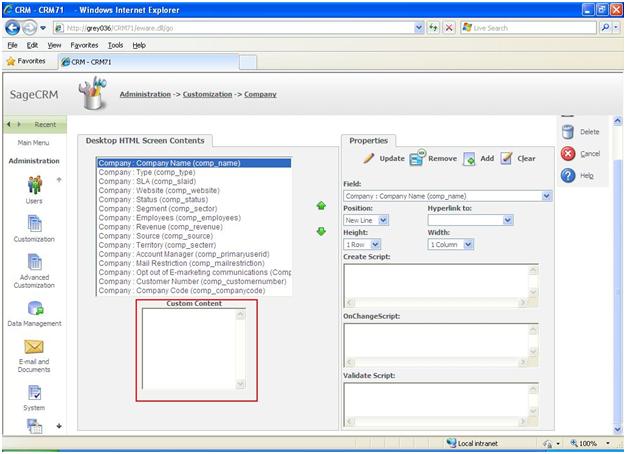The height and width of the screenshot is (454, 626).
Task: Click the Live Search magnifier icon
Action: 605,28
